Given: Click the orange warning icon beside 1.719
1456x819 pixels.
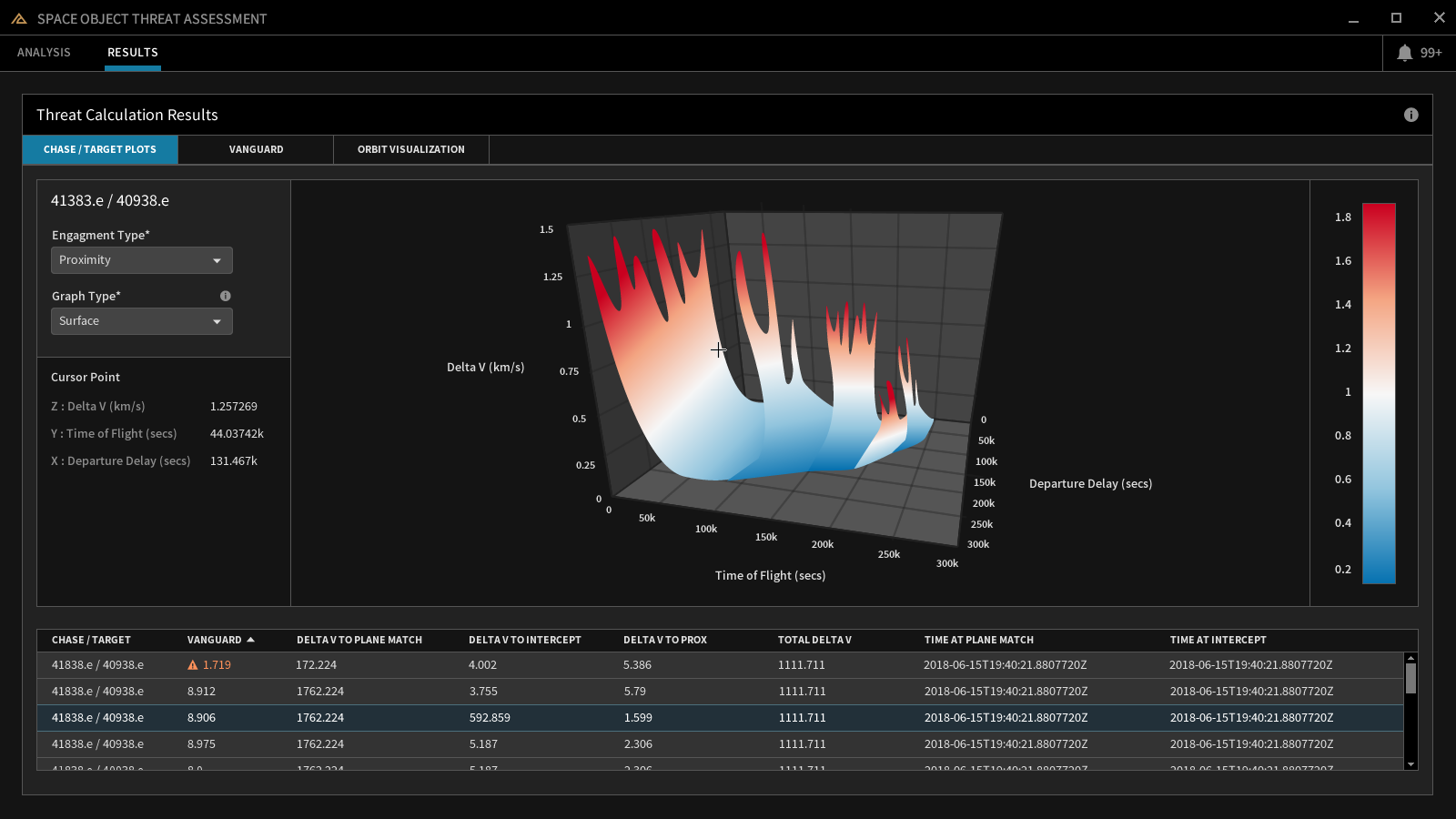Looking at the screenshot, I should (x=193, y=665).
